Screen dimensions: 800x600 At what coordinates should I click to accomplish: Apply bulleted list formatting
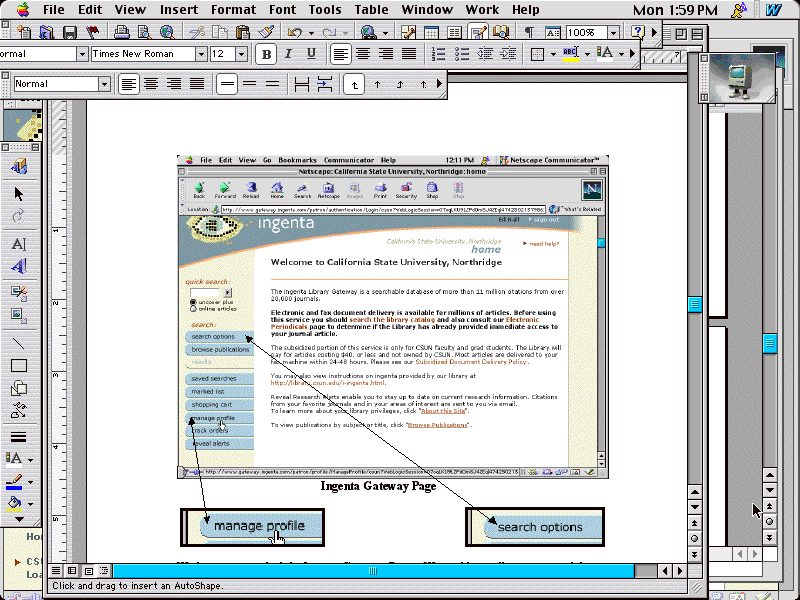[x=461, y=54]
